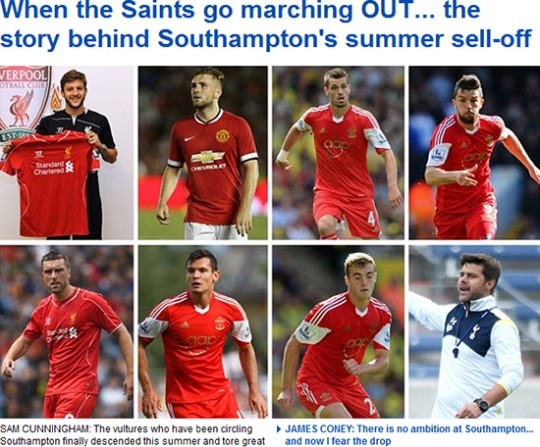Screen dimensions: 540x447
Task: Click the blue arrow bullet before James Coney
Action: 279,429
